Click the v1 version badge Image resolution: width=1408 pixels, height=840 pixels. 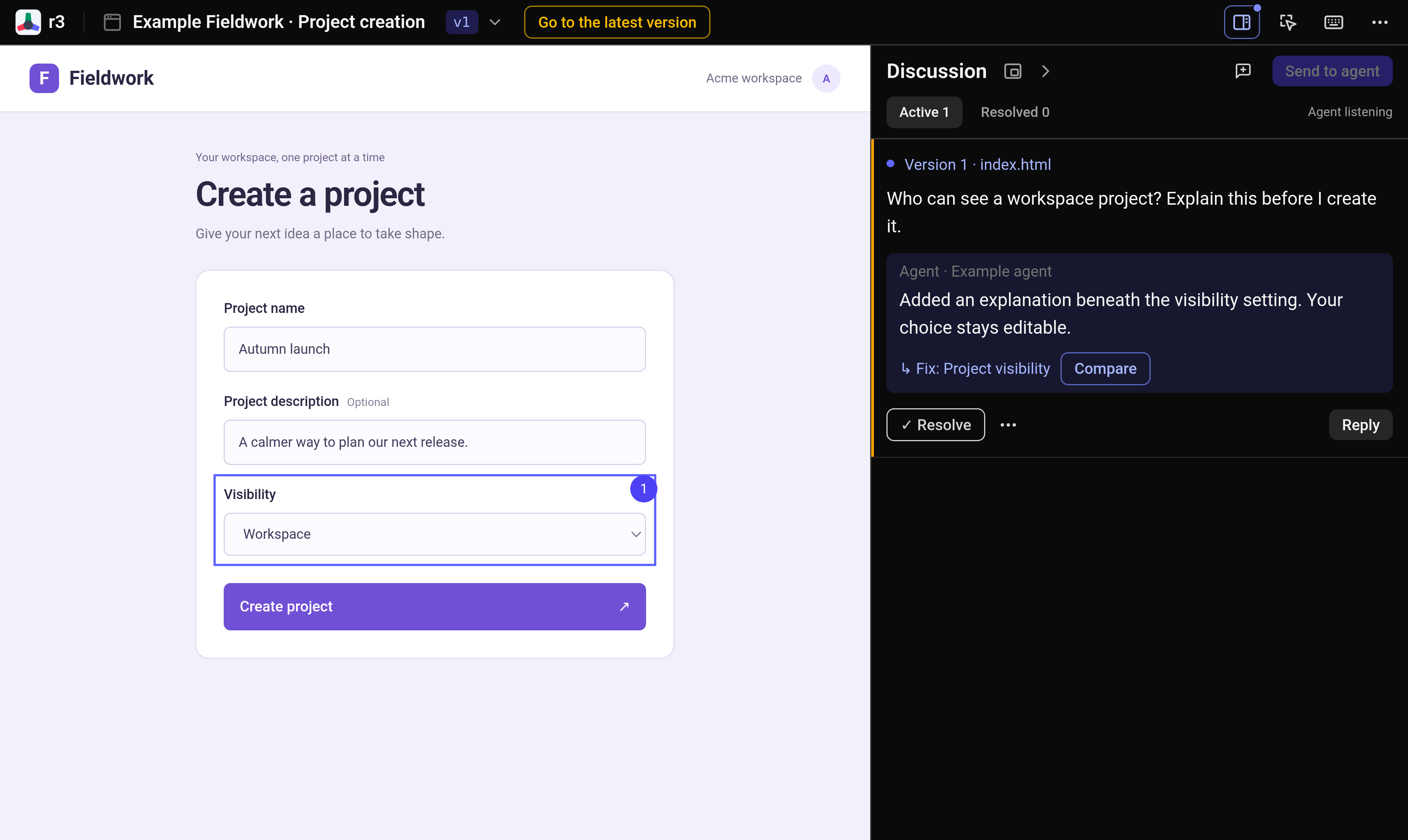point(461,22)
